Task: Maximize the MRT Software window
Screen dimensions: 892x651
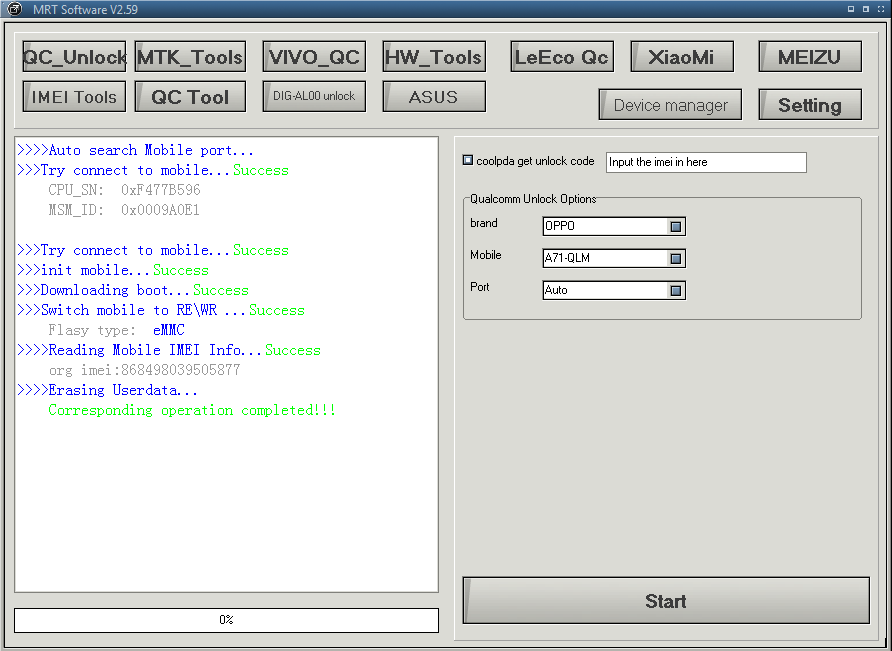Action: (866, 9)
